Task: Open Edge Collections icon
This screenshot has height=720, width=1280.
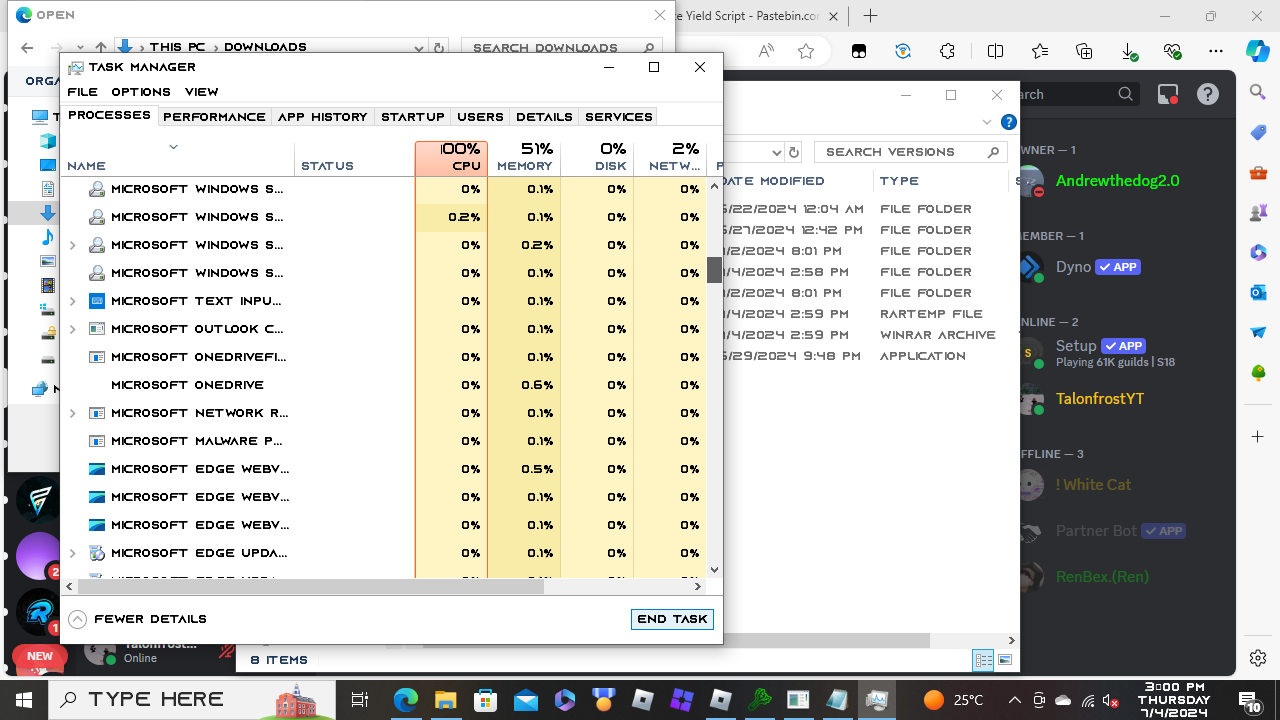Action: coord(1084,51)
